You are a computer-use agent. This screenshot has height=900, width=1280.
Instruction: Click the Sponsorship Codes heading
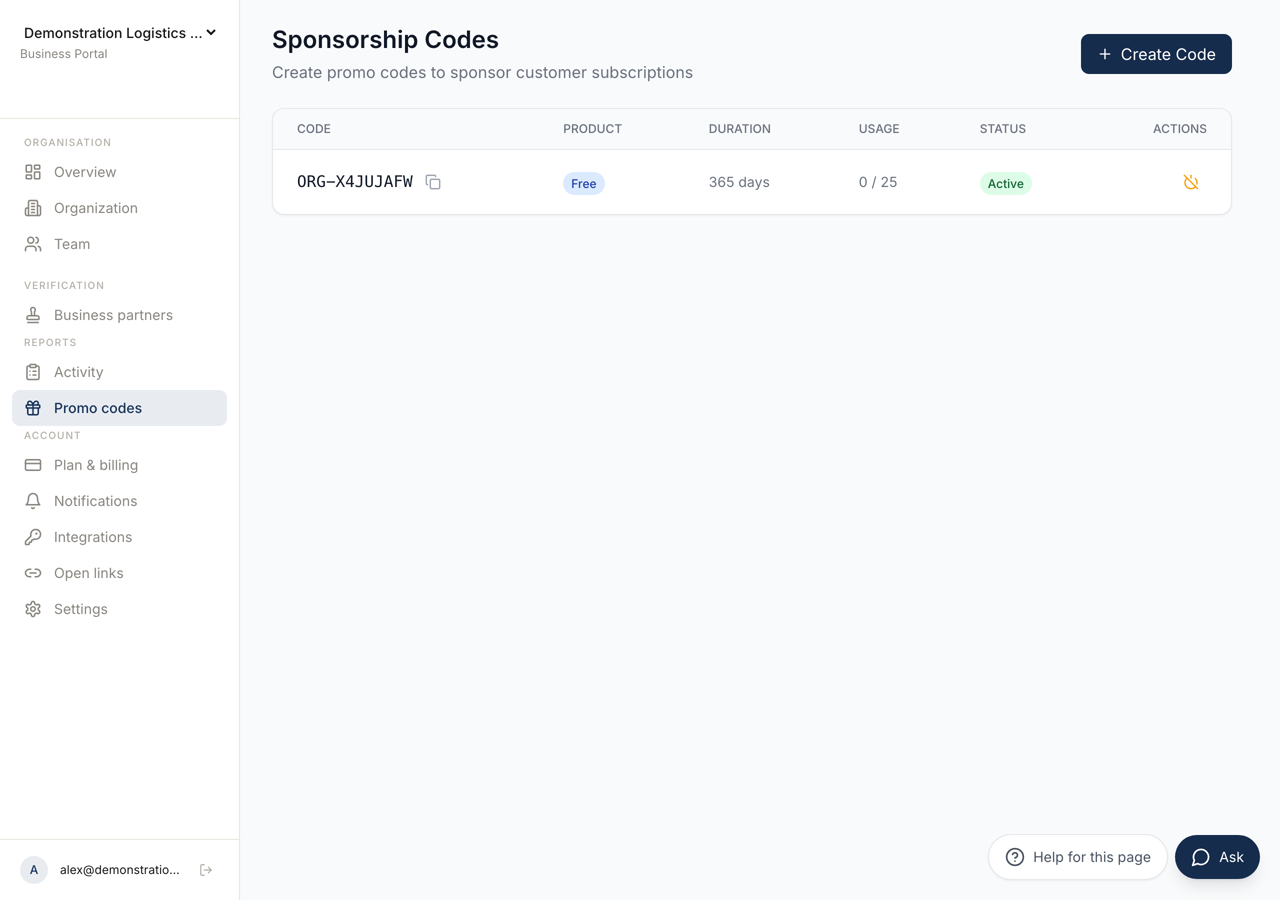point(385,40)
